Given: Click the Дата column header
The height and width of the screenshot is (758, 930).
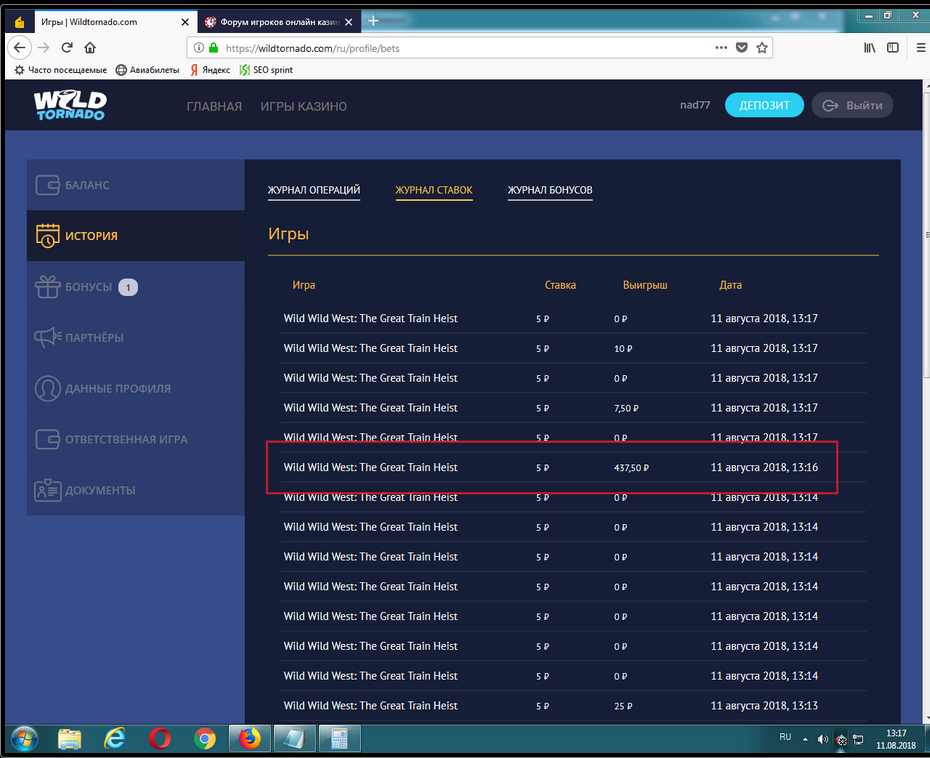Looking at the screenshot, I should pyautogui.click(x=730, y=285).
